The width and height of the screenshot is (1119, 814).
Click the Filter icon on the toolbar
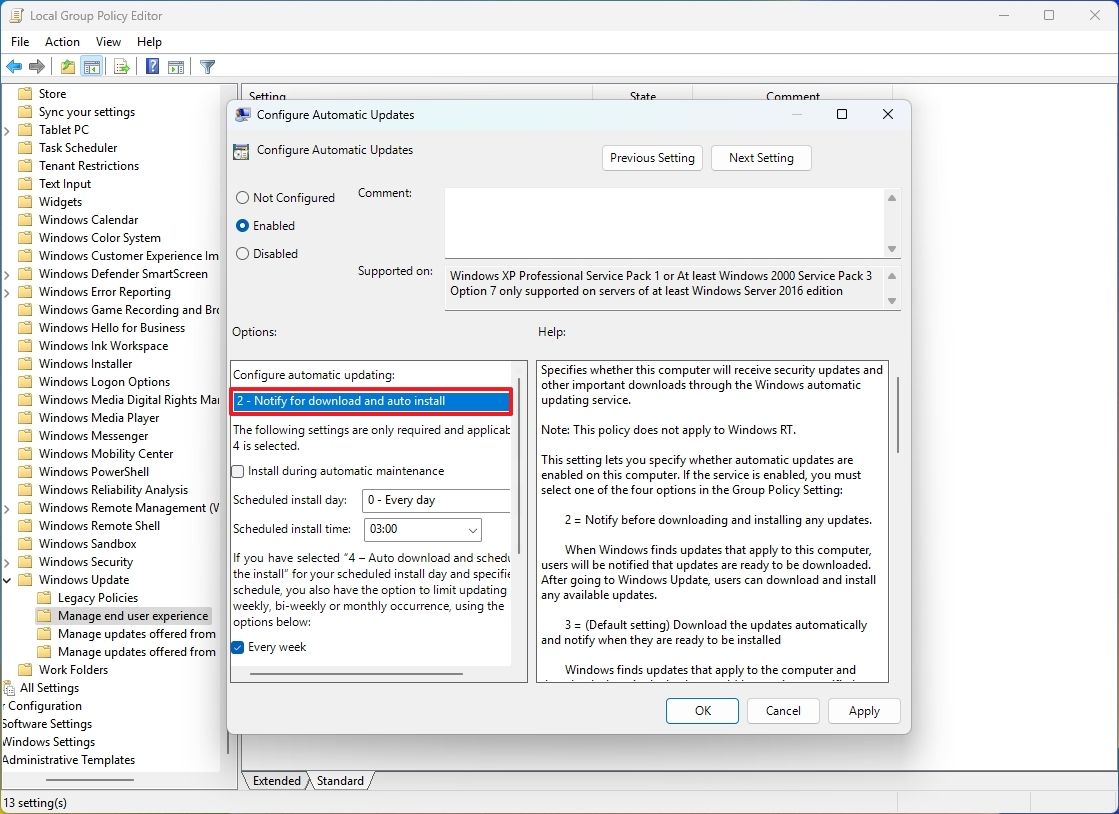coord(207,66)
